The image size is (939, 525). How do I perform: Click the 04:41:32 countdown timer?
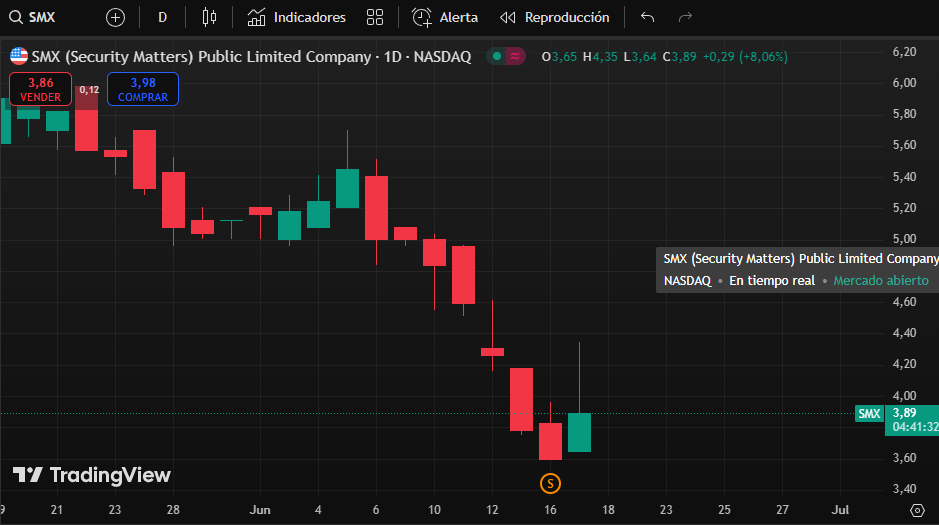coord(915,427)
